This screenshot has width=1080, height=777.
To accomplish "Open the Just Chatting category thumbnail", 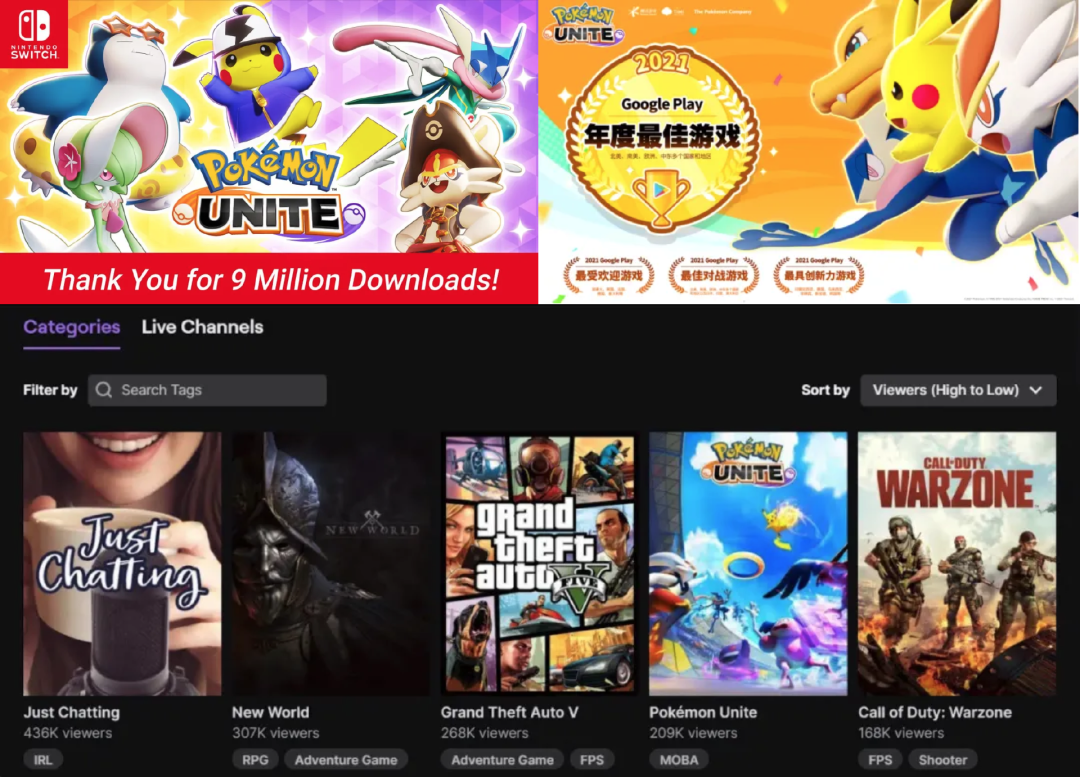I will [x=123, y=563].
